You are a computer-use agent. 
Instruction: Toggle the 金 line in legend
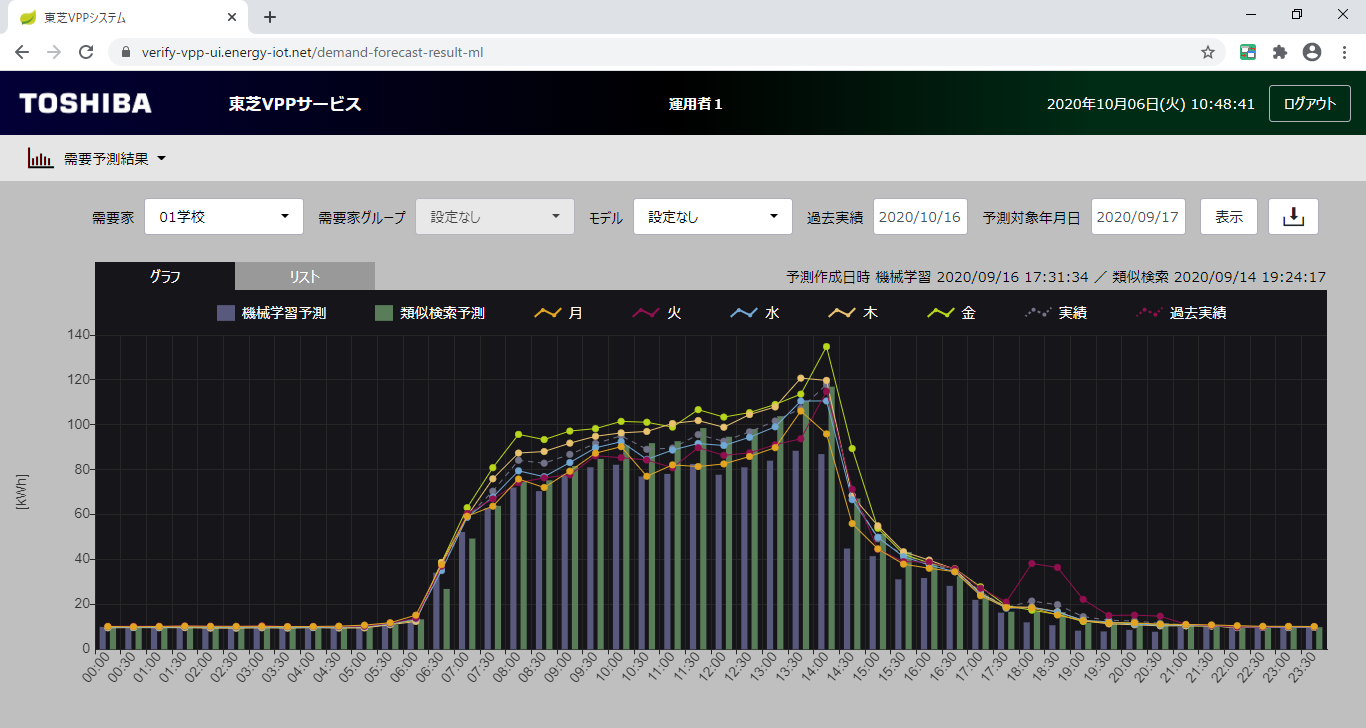pyautogui.click(x=951, y=313)
